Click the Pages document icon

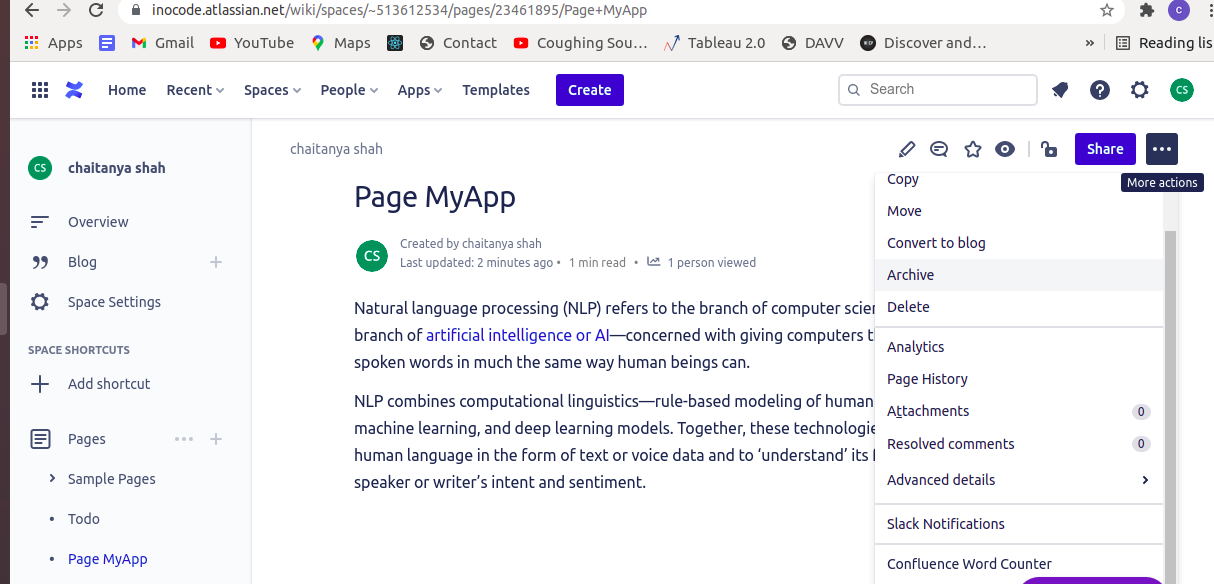pos(40,439)
